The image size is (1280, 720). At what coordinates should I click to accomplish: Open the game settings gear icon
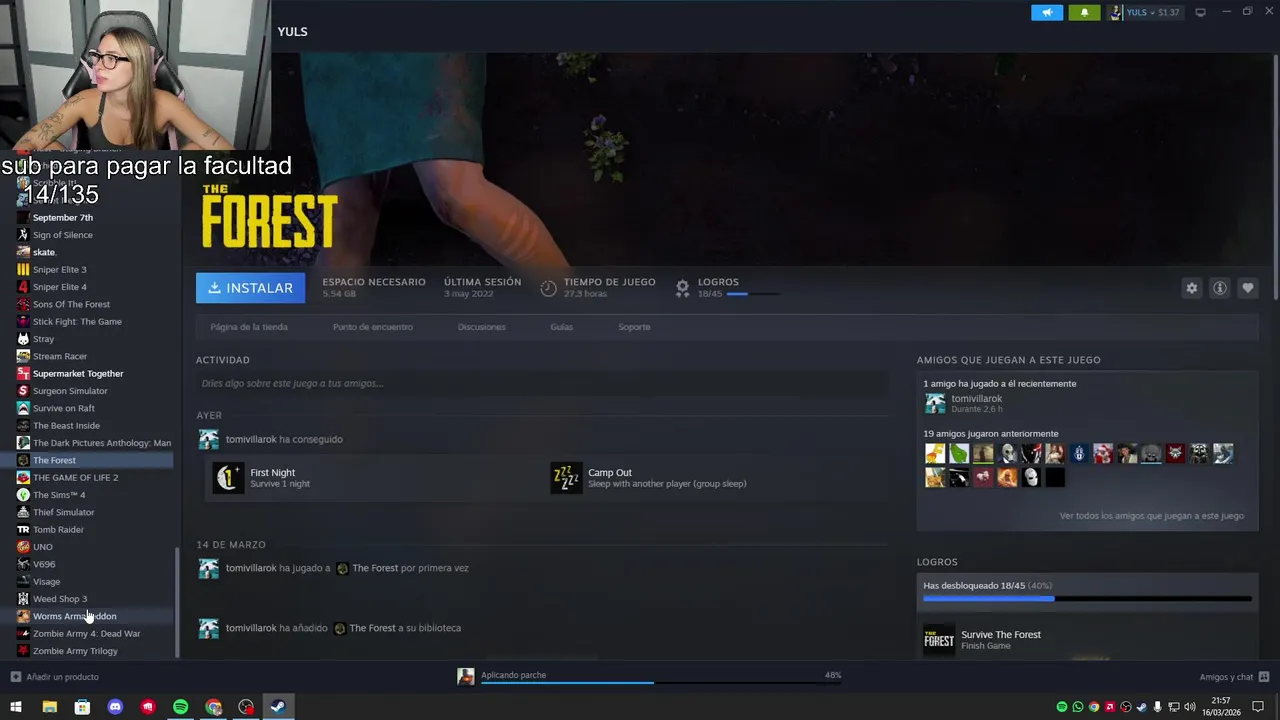point(1191,288)
